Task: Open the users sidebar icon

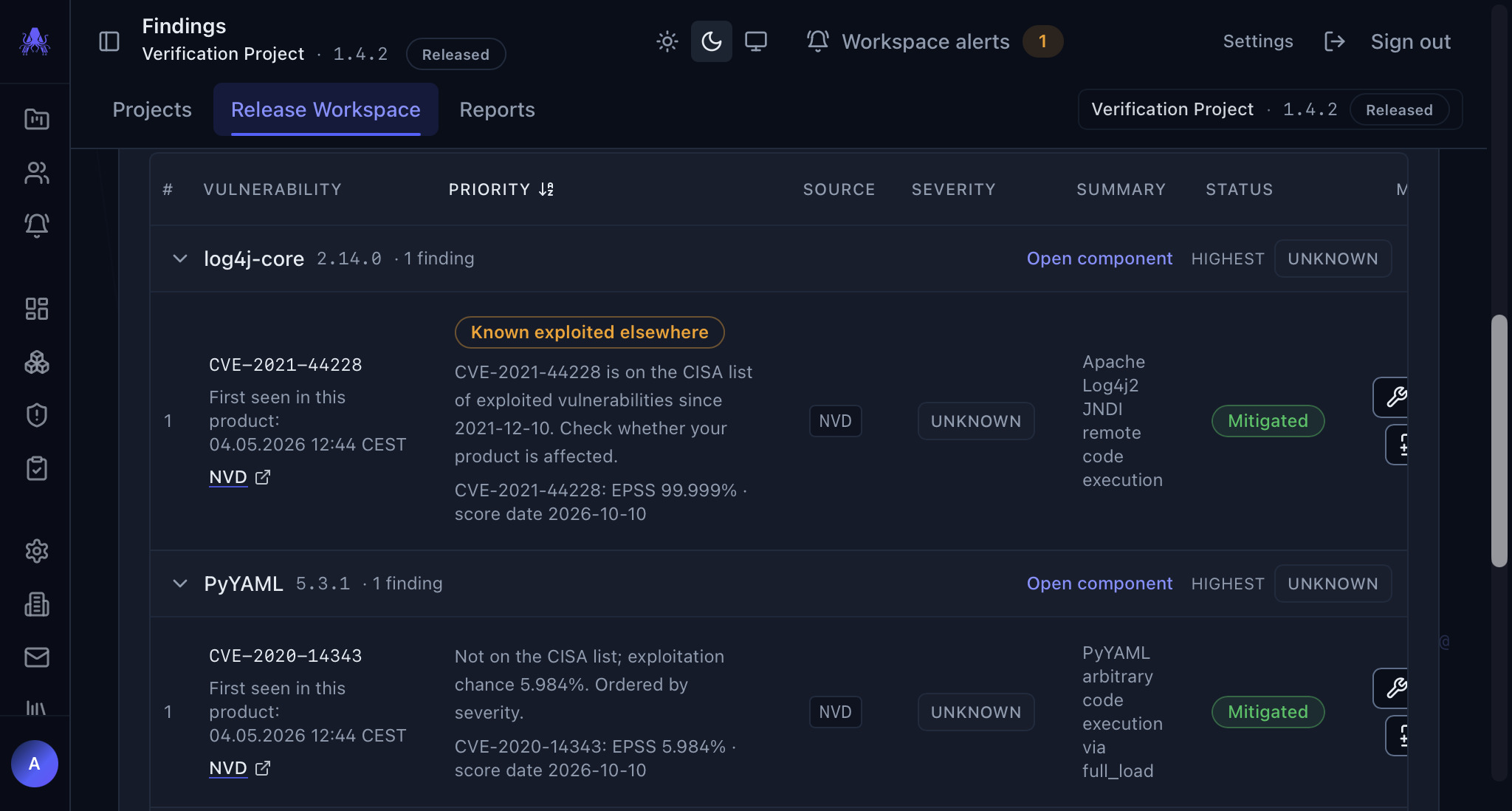Action: 37,173
